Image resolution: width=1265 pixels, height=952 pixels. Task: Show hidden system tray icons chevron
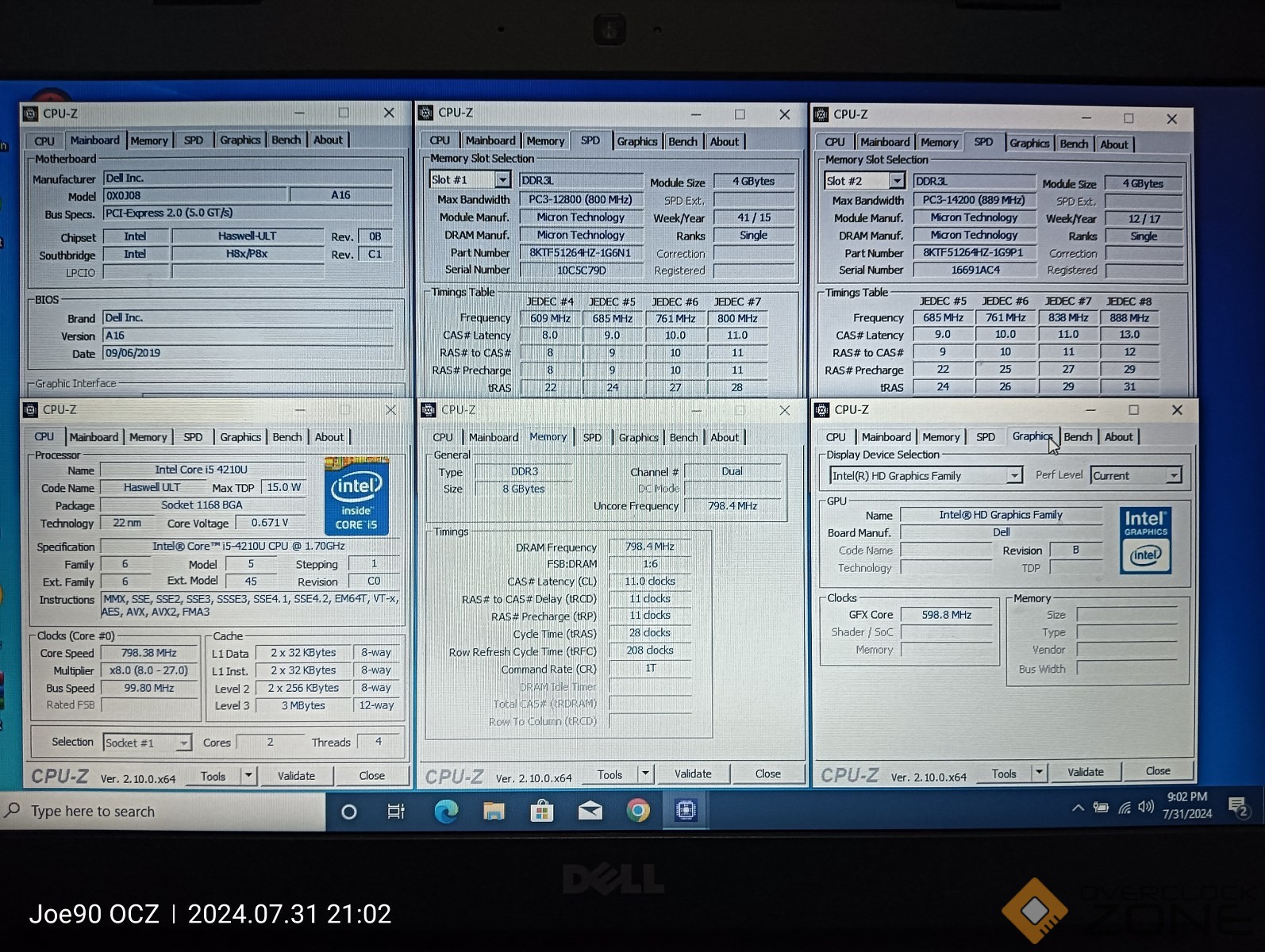click(x=1078, y=808)
